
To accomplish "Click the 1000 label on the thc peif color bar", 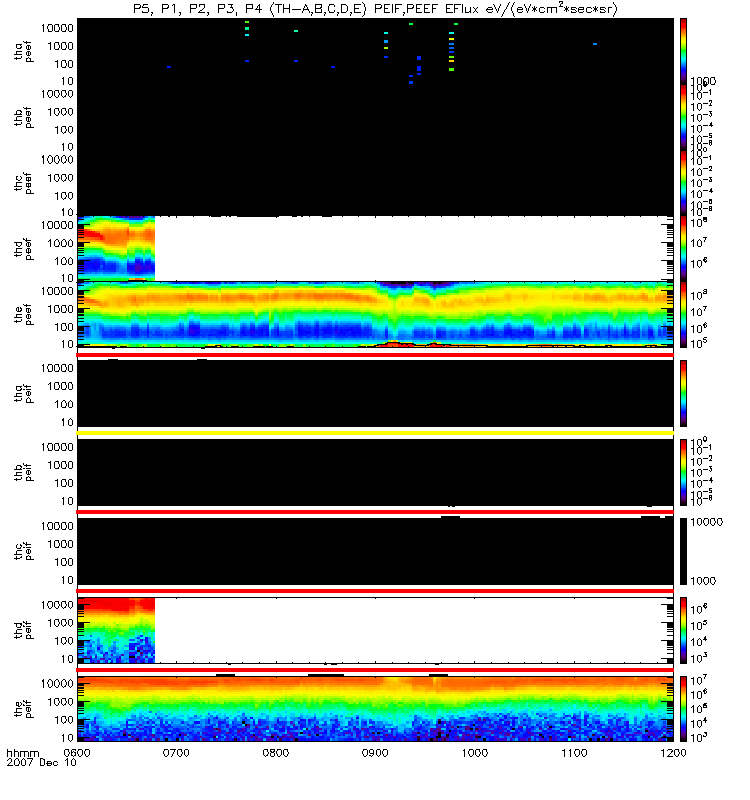I will pyautogui.click(x=703, y=581).
